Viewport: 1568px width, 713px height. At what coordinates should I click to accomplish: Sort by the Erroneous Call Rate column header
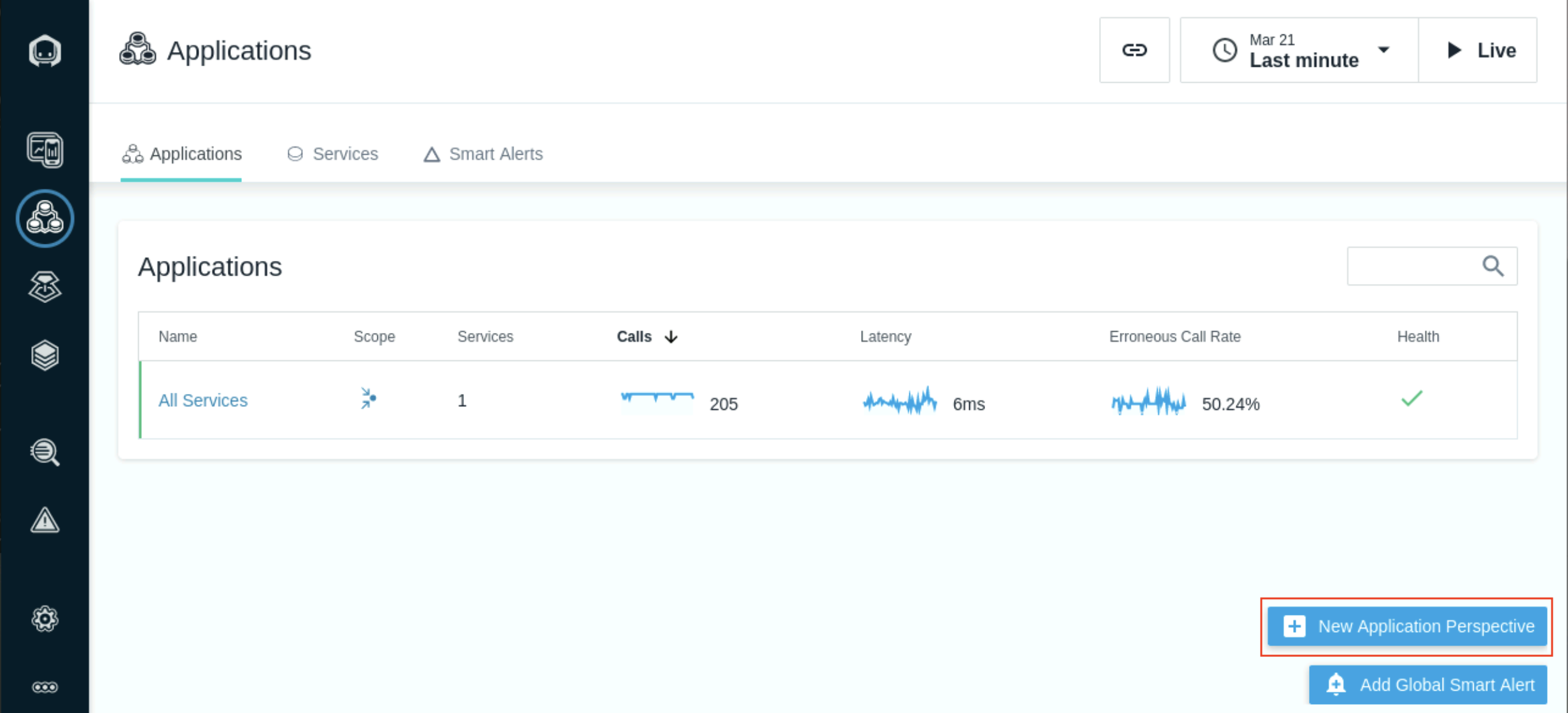[1175, 337]
